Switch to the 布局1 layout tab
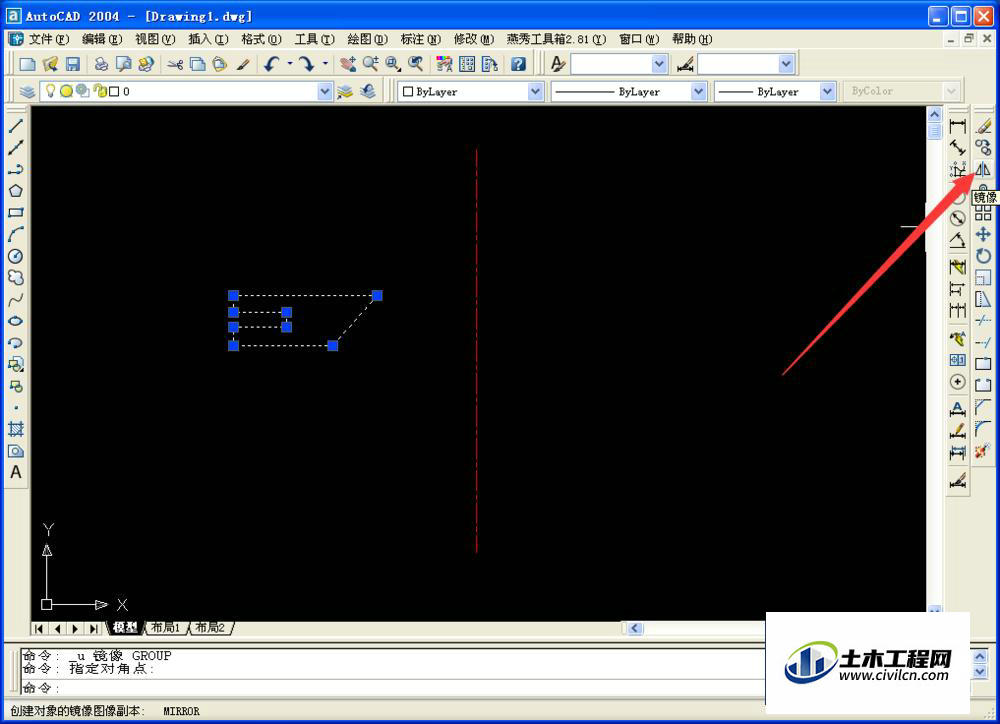The image size is (1000, 724). 166,628
